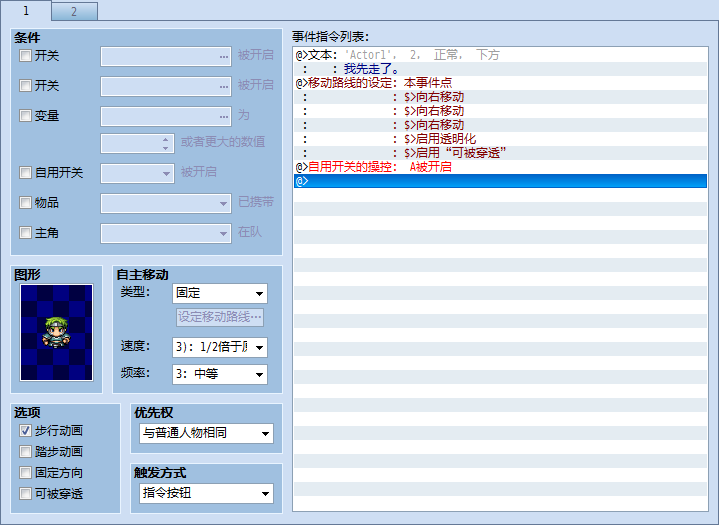Enable the 自用开关 condition checkbox
The image size is (719, 525).
(x=25, y=172)
